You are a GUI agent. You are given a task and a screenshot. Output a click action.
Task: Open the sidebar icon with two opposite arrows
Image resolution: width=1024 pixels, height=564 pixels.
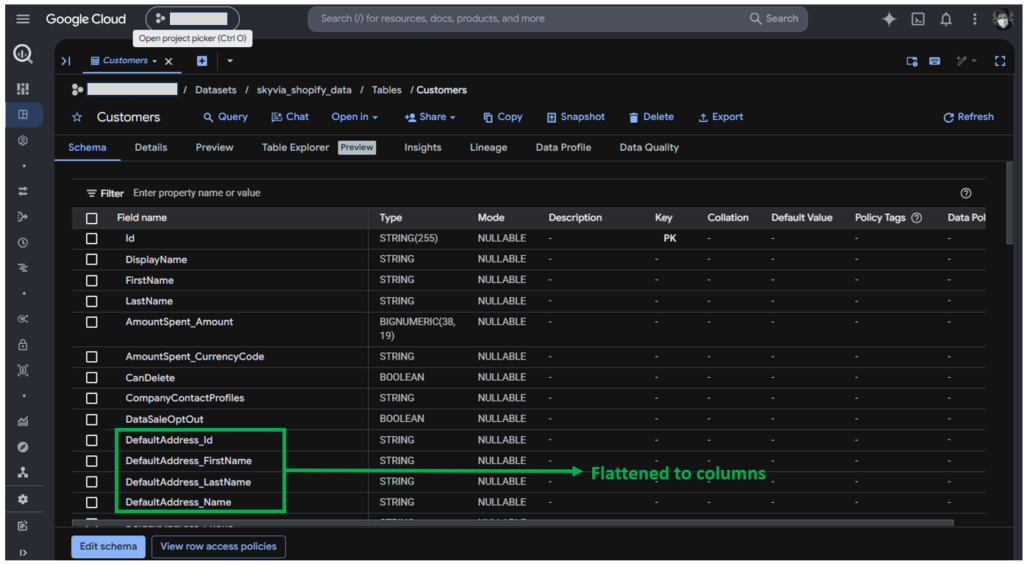pyautogui.click(x=23, y=191)
